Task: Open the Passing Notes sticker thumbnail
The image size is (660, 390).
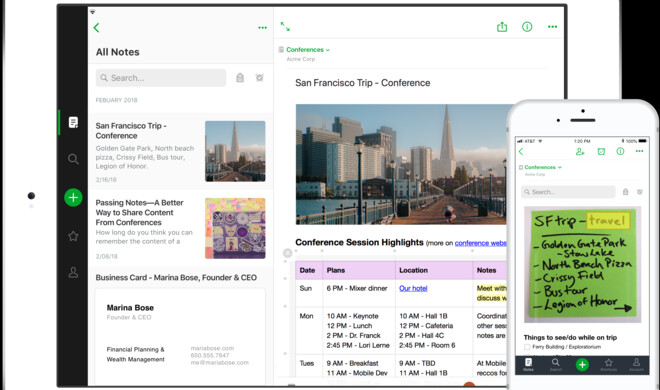Action: pos(235,228)
